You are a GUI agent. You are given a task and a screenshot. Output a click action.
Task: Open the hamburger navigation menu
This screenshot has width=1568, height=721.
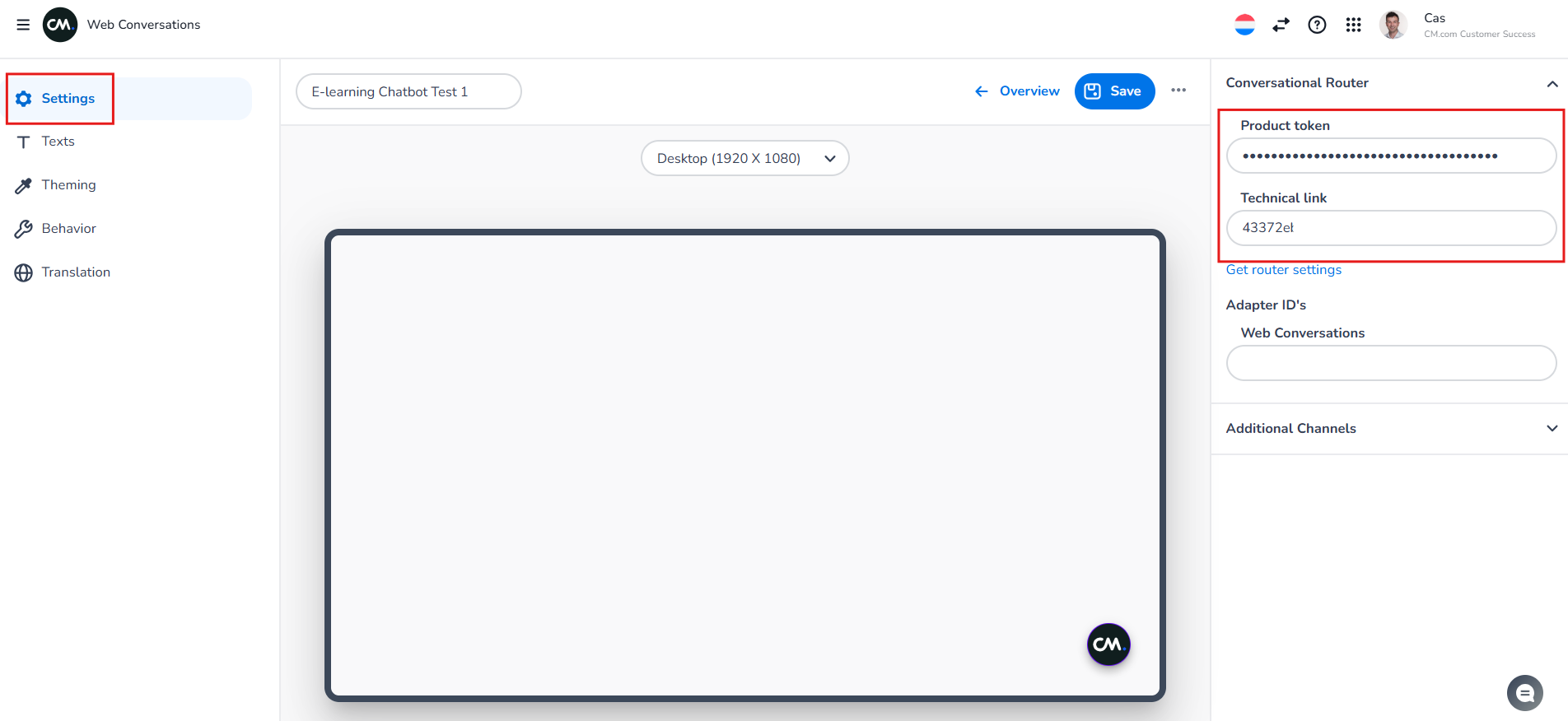point(23,25)
